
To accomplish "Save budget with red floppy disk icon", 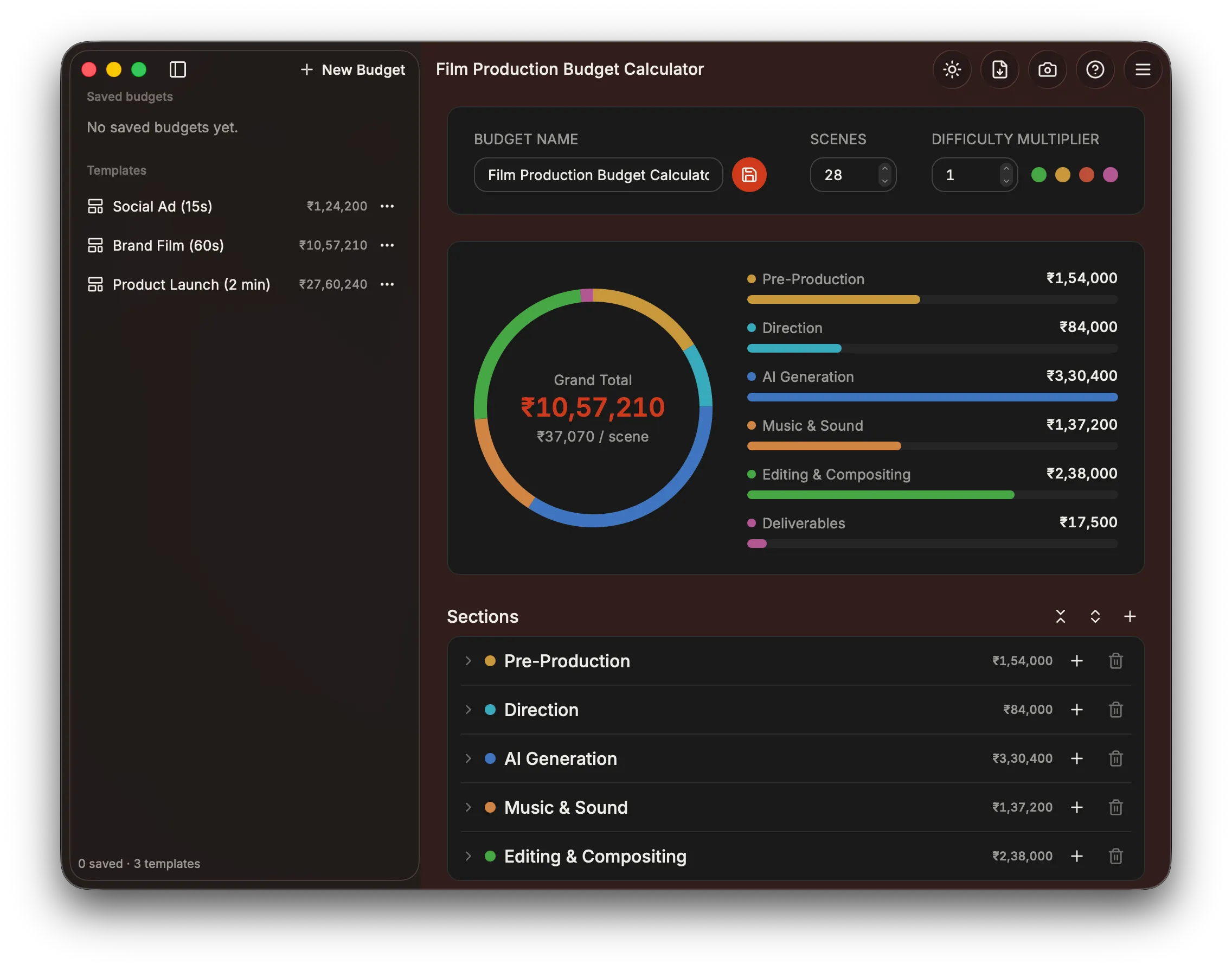I will pyautogui.click(x=749, y=175).
